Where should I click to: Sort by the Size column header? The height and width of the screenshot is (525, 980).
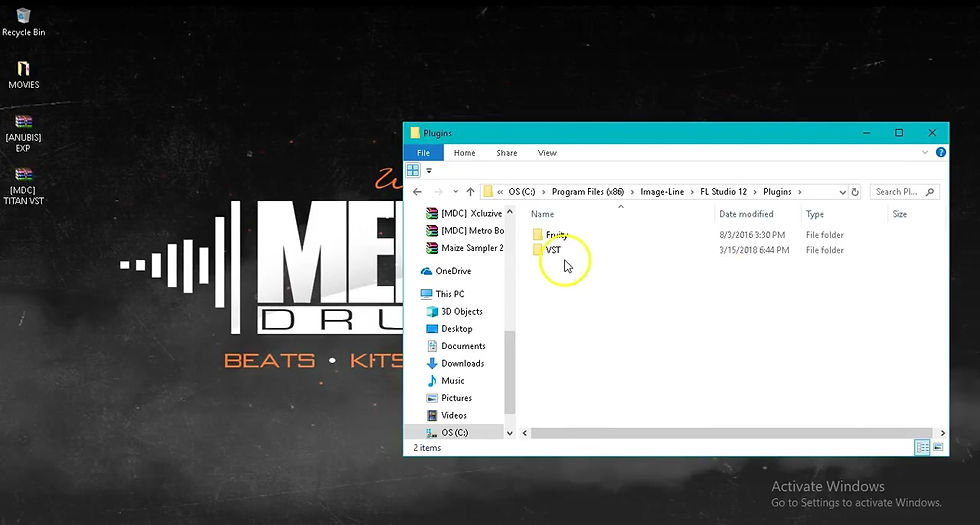pyautogui.click(x=899, y=214)
